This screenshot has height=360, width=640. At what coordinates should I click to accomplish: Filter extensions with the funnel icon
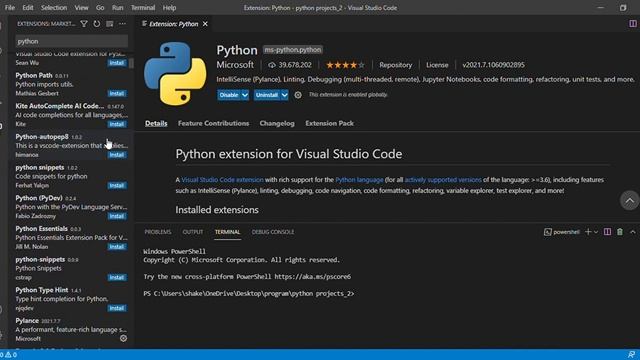84,24
